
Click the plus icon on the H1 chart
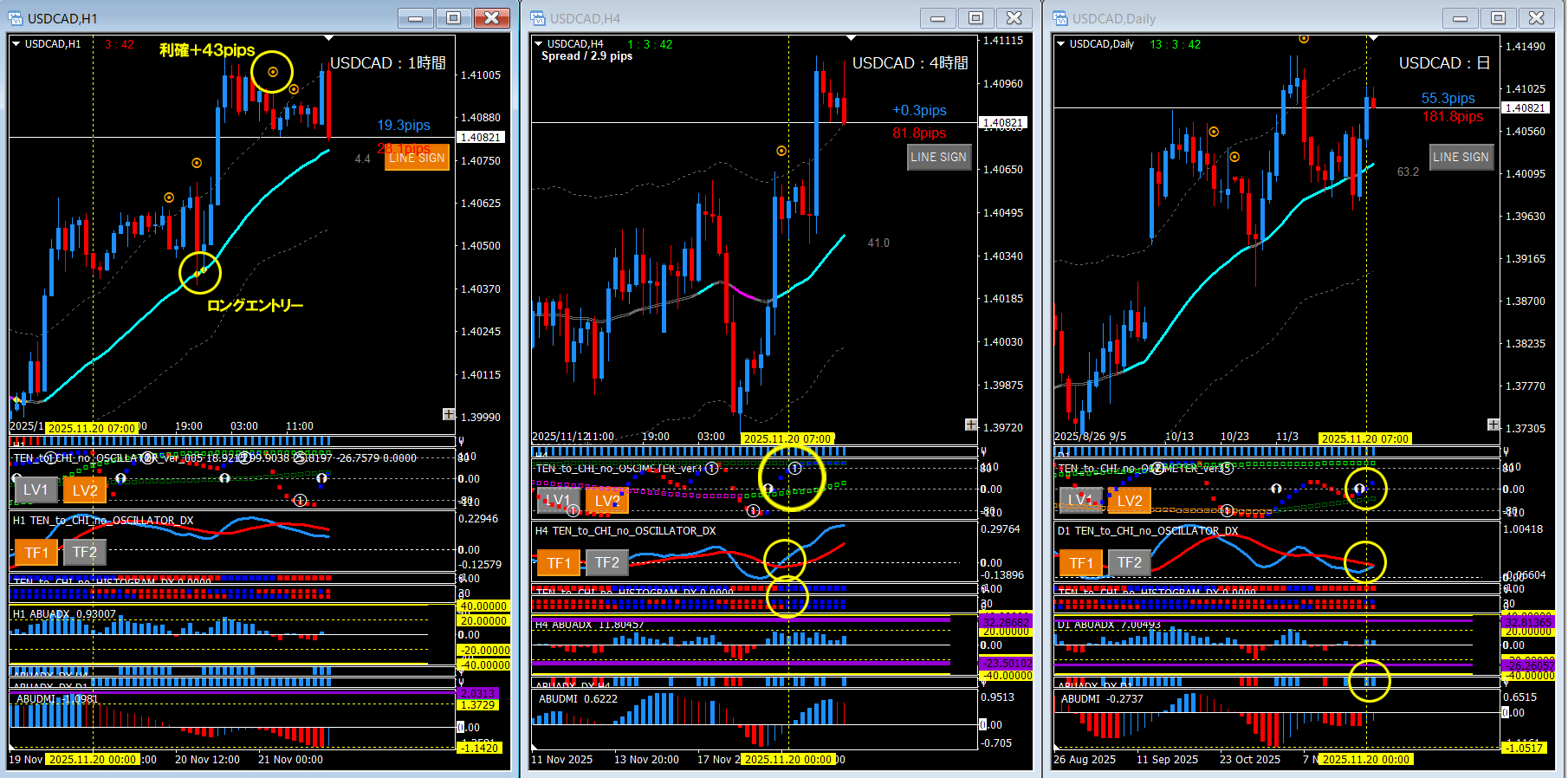coord(448,414)
